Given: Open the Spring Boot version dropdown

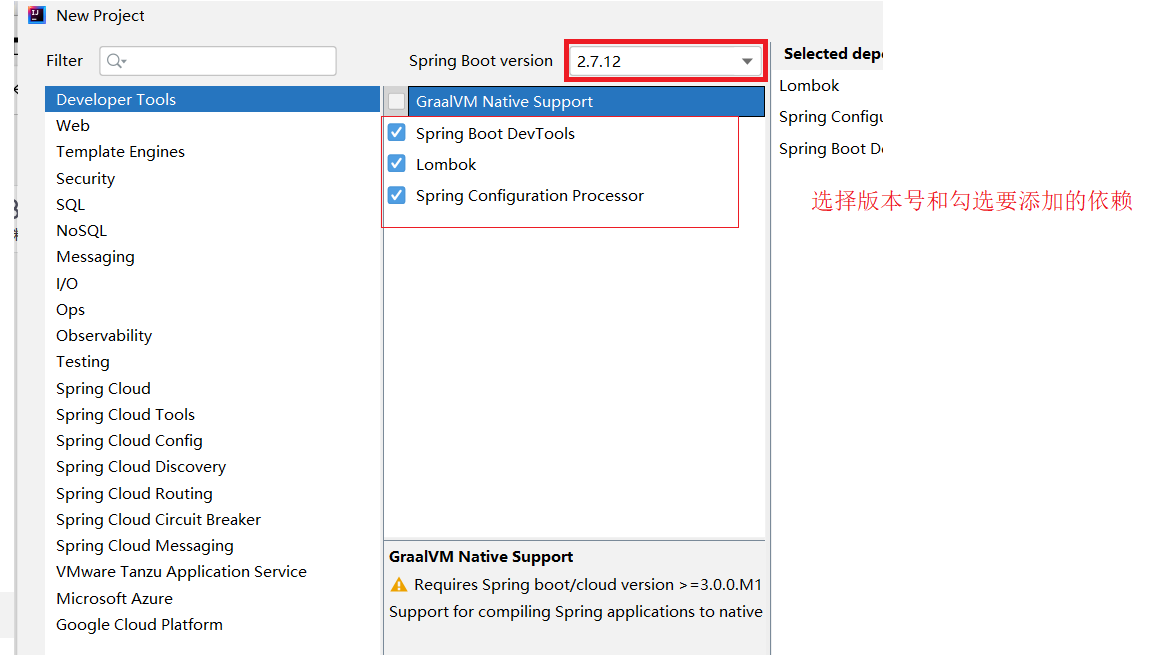Looking at the screenshot, I should pyautogui.click(x=747, y=60).
